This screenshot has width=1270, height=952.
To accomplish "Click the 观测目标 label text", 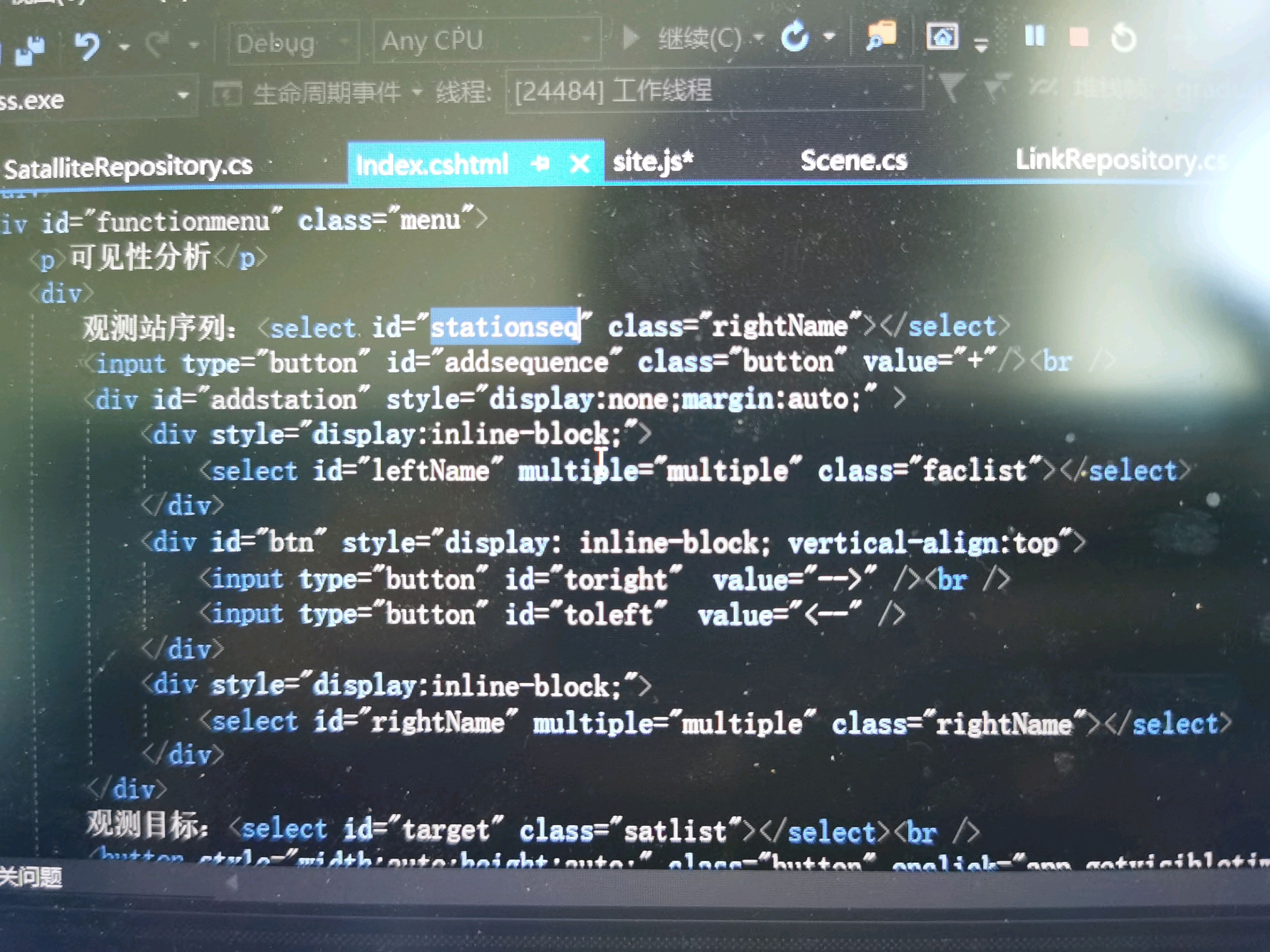I will [x=147, y=825].
